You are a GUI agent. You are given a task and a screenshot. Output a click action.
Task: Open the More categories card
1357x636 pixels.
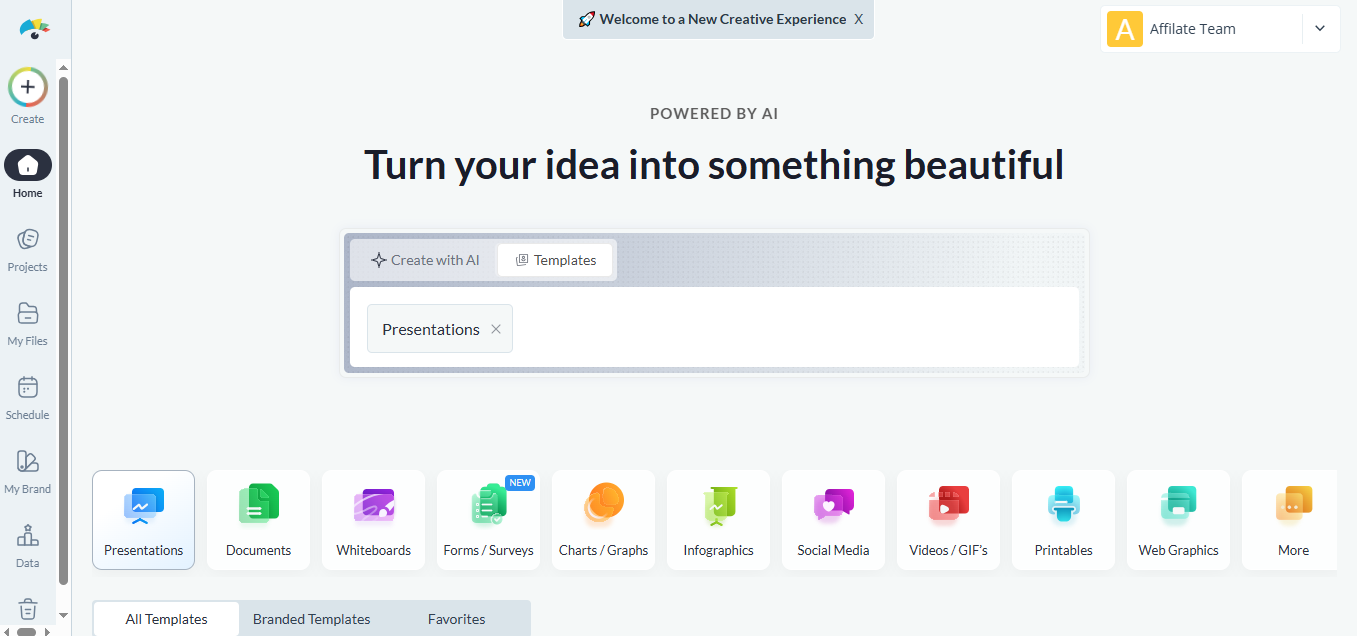click(1290, 520)
